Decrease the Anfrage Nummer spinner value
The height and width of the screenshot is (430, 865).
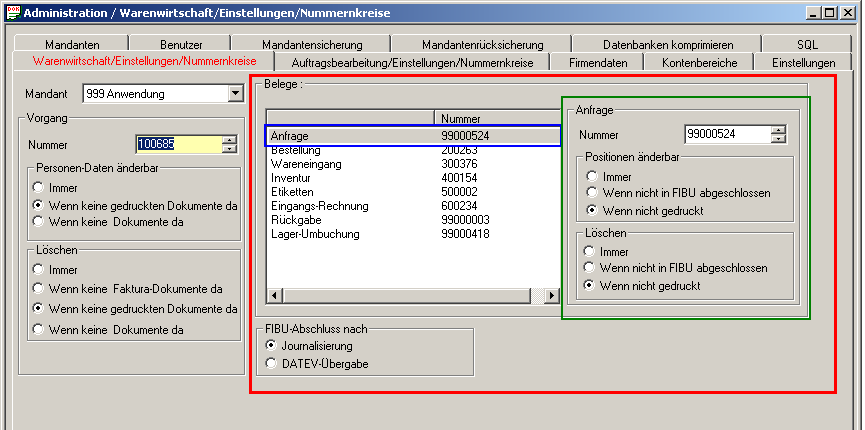click(779, 139)
